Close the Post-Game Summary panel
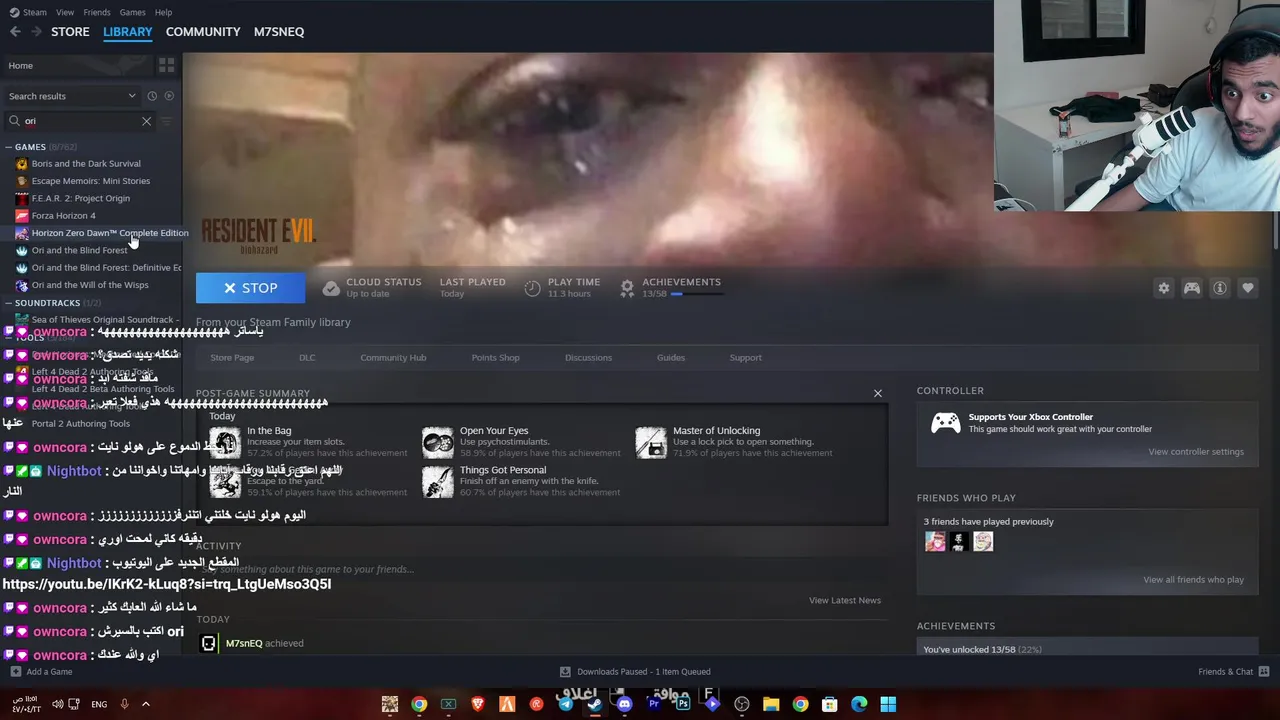Image resolution: width=1280 pixels, height=720 pixels. pyautogui.click(x=878, y=393)
